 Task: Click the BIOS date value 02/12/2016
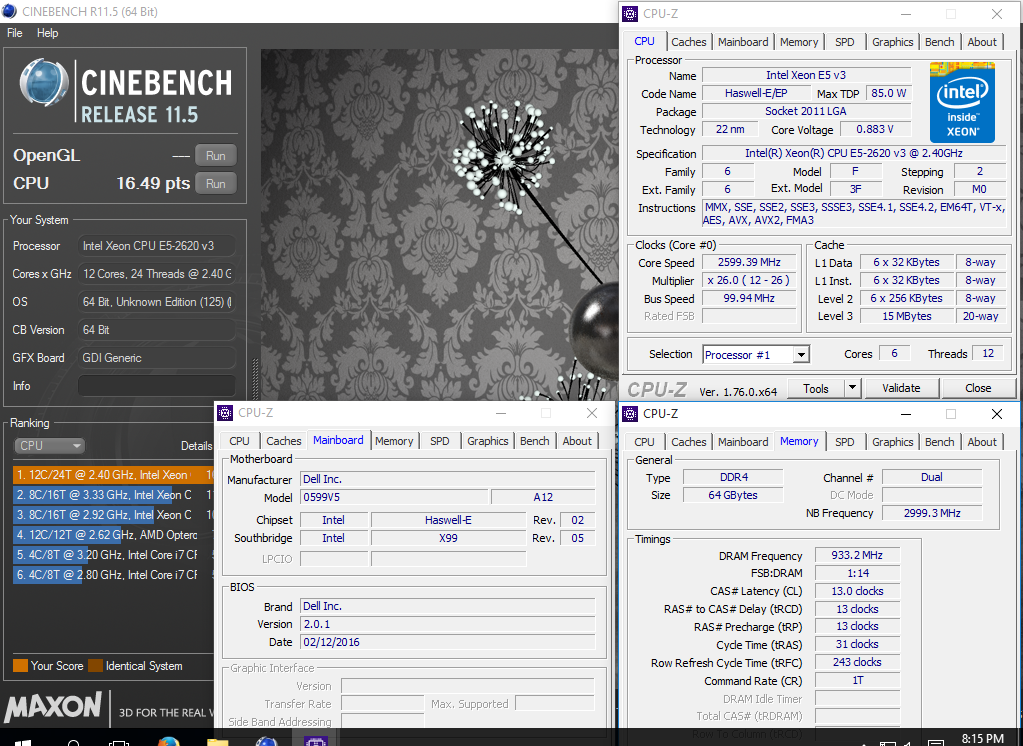pos(448,642)
